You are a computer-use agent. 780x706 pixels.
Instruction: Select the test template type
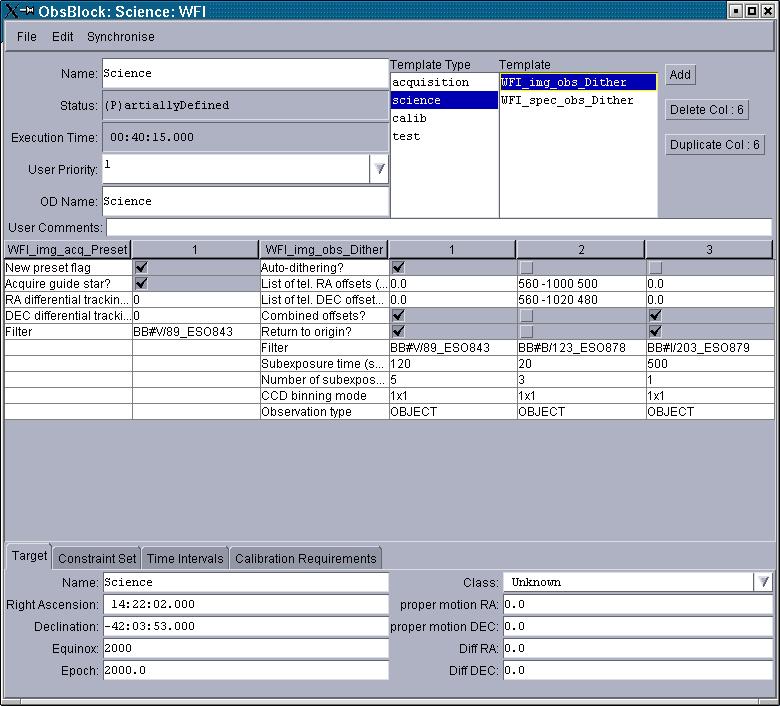pyautogui.click(x=444, y=136)
